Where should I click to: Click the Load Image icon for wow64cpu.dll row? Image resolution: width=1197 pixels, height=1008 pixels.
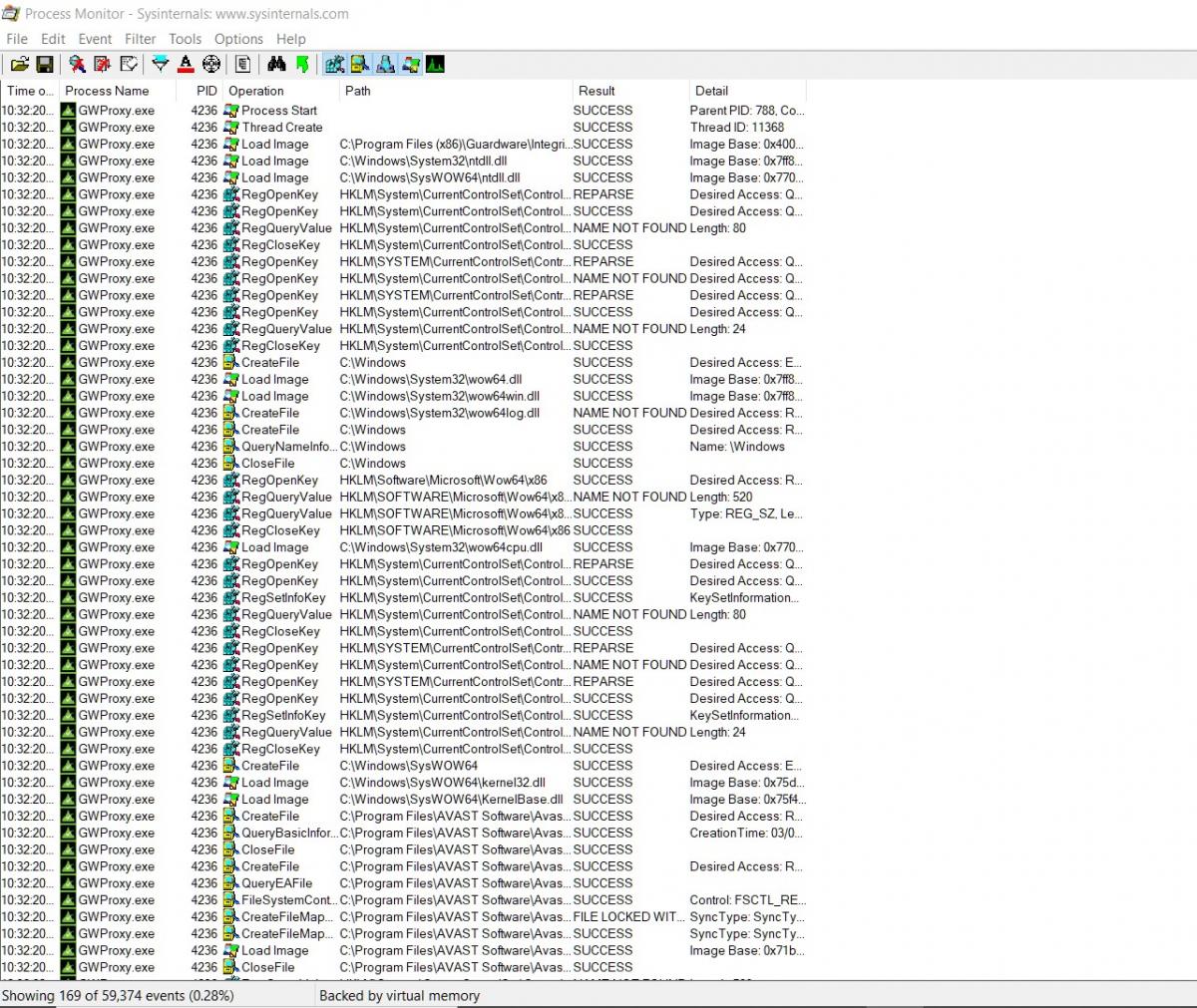(x=231, y=547)
